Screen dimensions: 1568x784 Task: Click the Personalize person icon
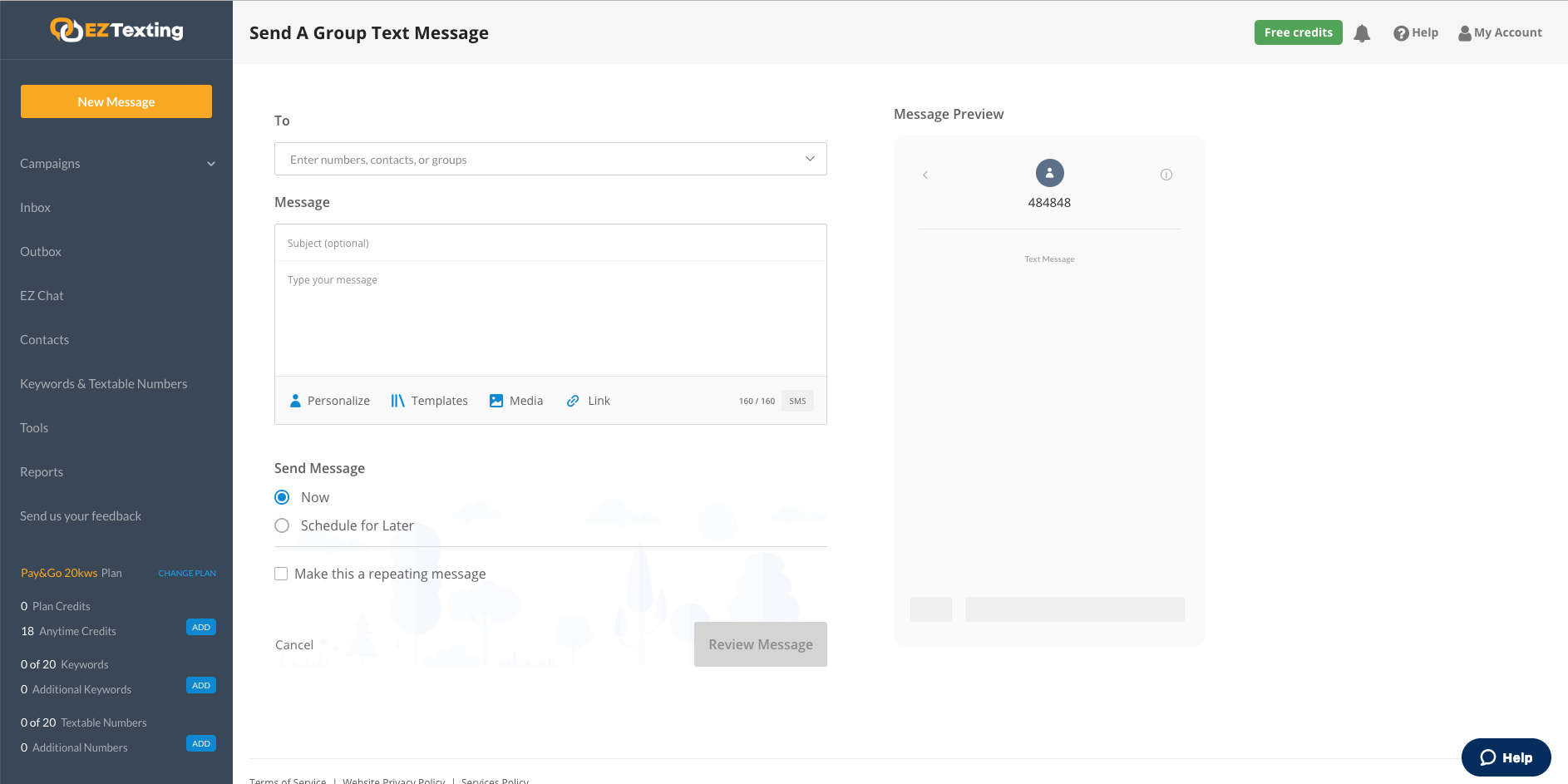(x=295, y=401)
